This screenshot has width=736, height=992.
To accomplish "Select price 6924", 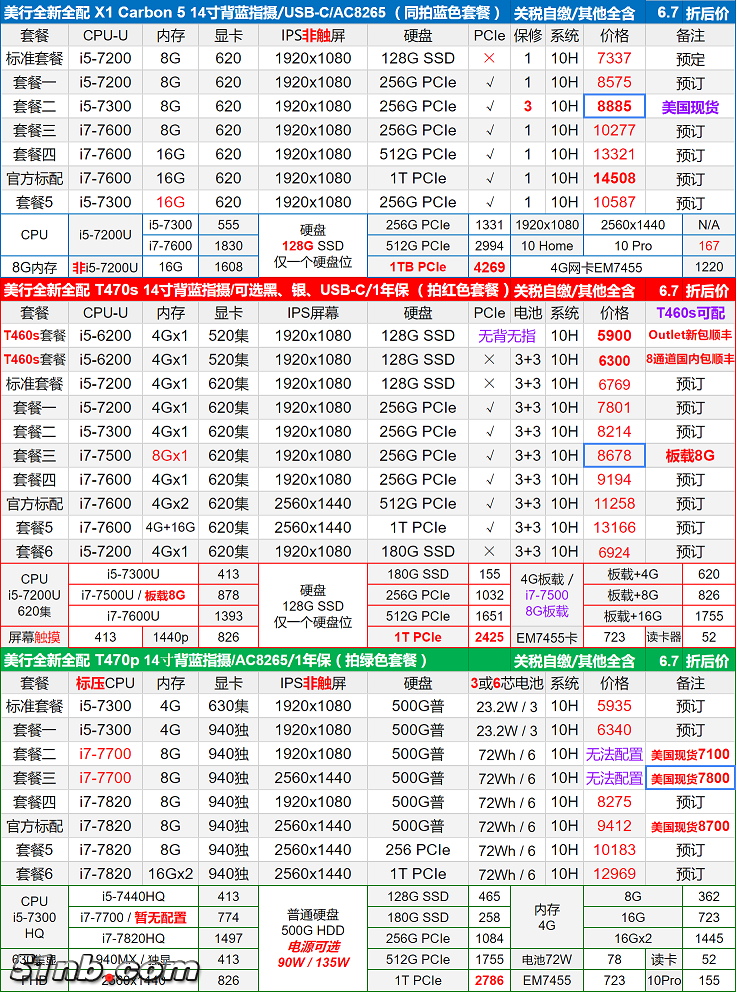I will click(614, 552).
